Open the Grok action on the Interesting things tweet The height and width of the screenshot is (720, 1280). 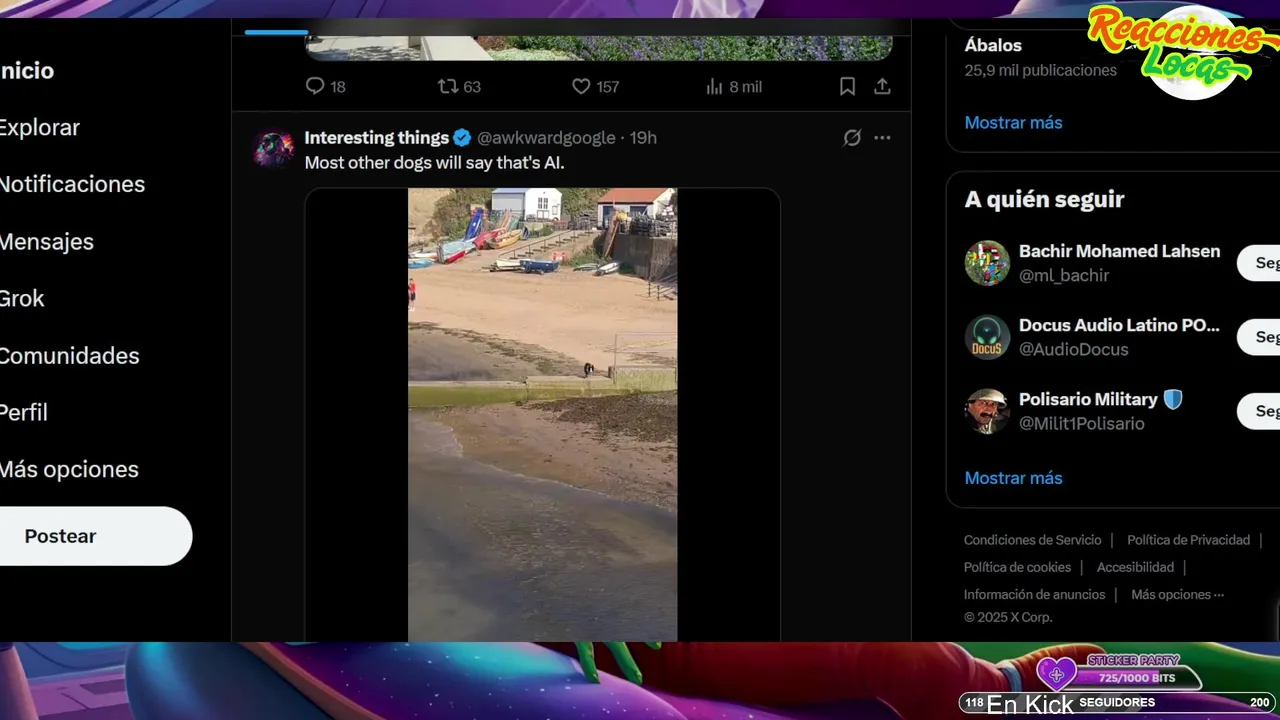(852, 138)
